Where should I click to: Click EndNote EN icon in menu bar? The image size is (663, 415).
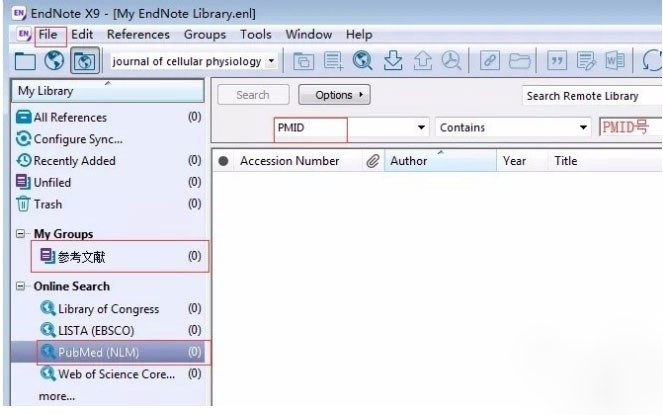24,34
